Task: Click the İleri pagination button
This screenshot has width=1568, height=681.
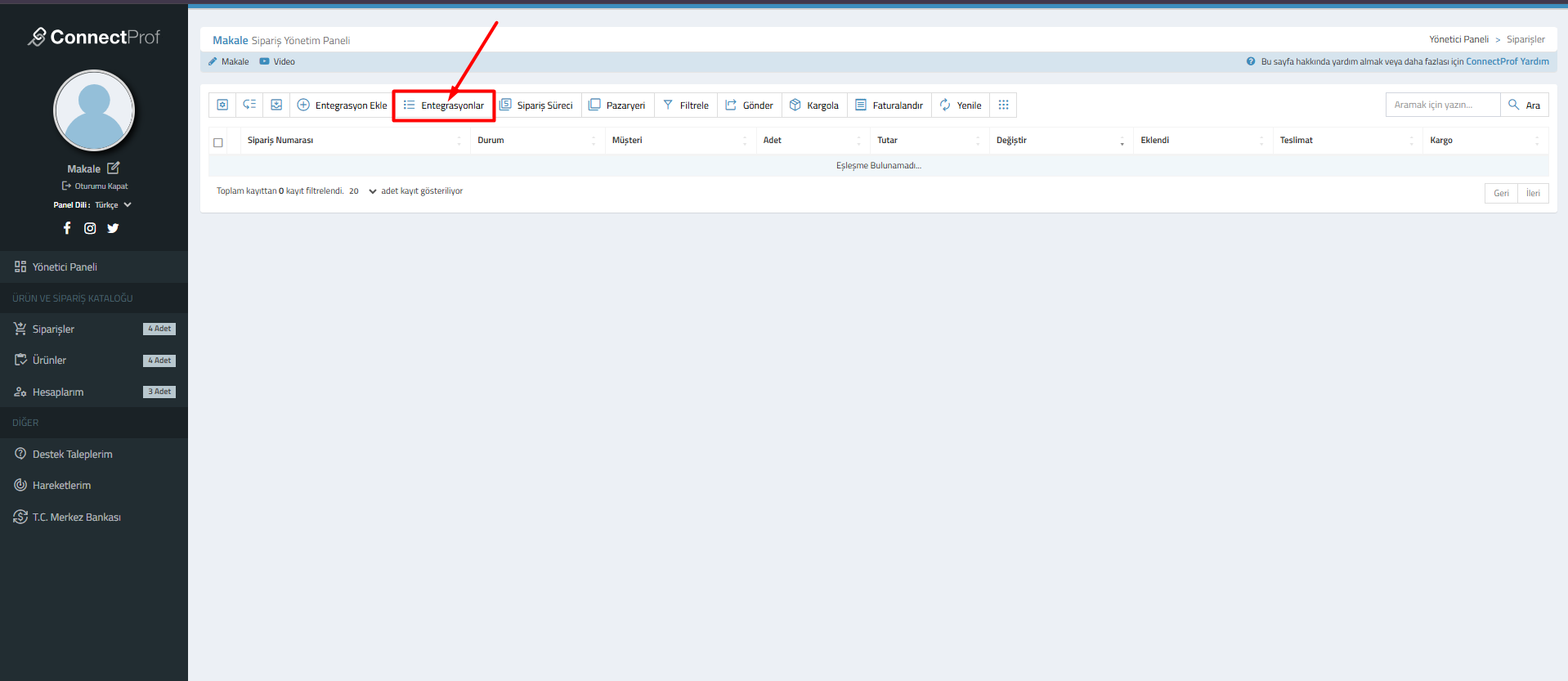Action: [1533, 193]
